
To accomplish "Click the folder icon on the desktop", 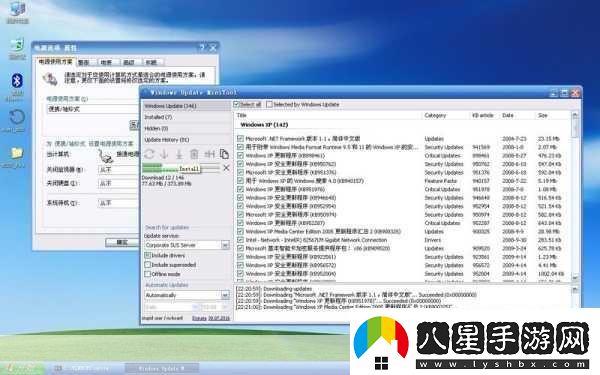I will click(x=16, y=153).
